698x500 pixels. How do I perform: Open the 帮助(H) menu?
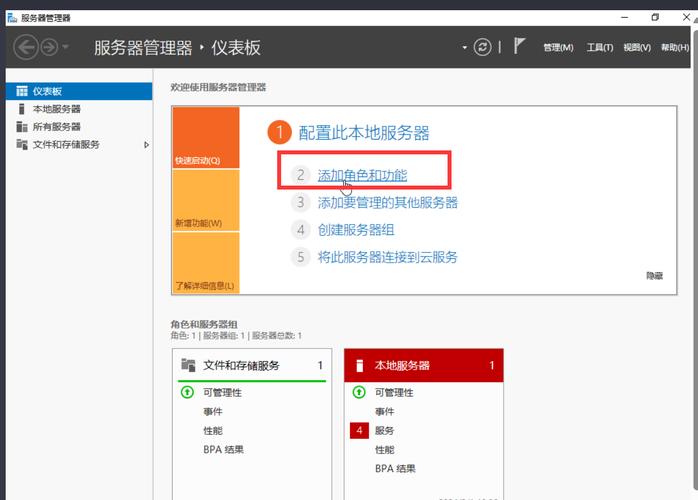[x=675, y=47]
